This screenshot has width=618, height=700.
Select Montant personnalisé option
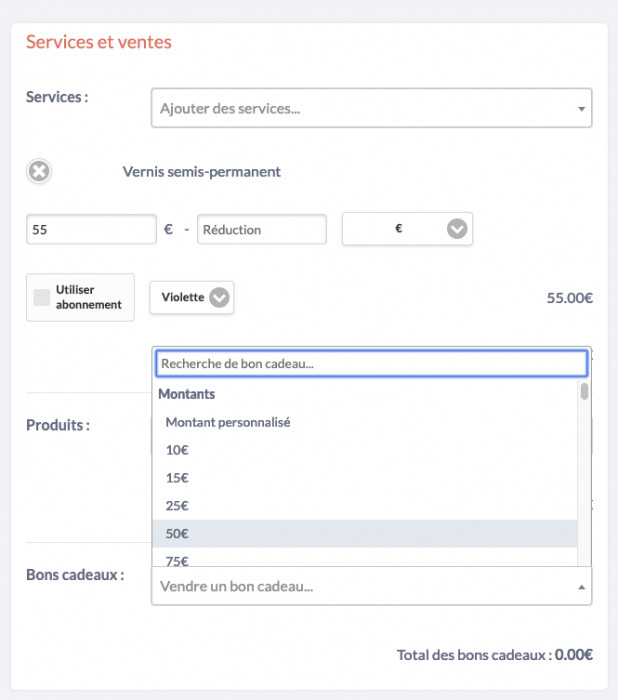click(228, 422)
